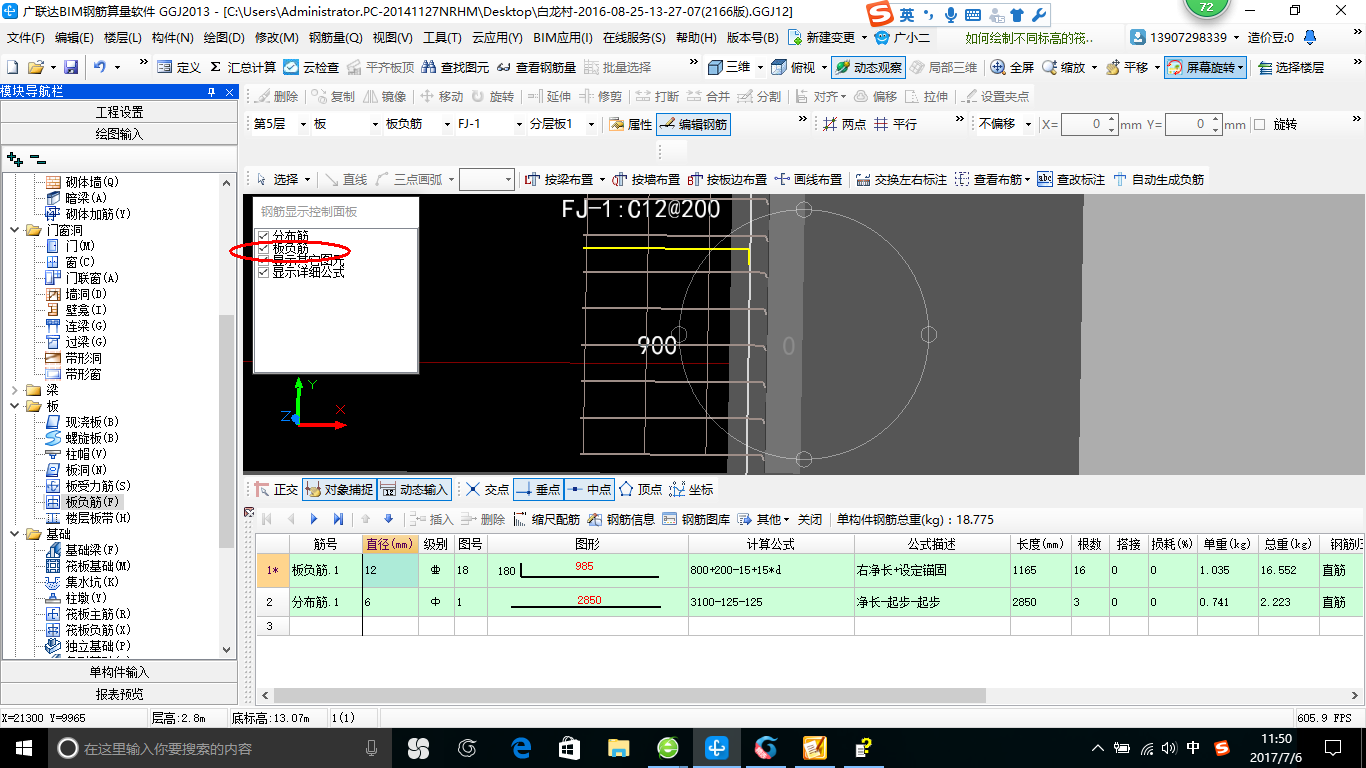1366x768 pixels.
Task: Open 按梁布置 dropdown arrow
Action: pos(602,180)
